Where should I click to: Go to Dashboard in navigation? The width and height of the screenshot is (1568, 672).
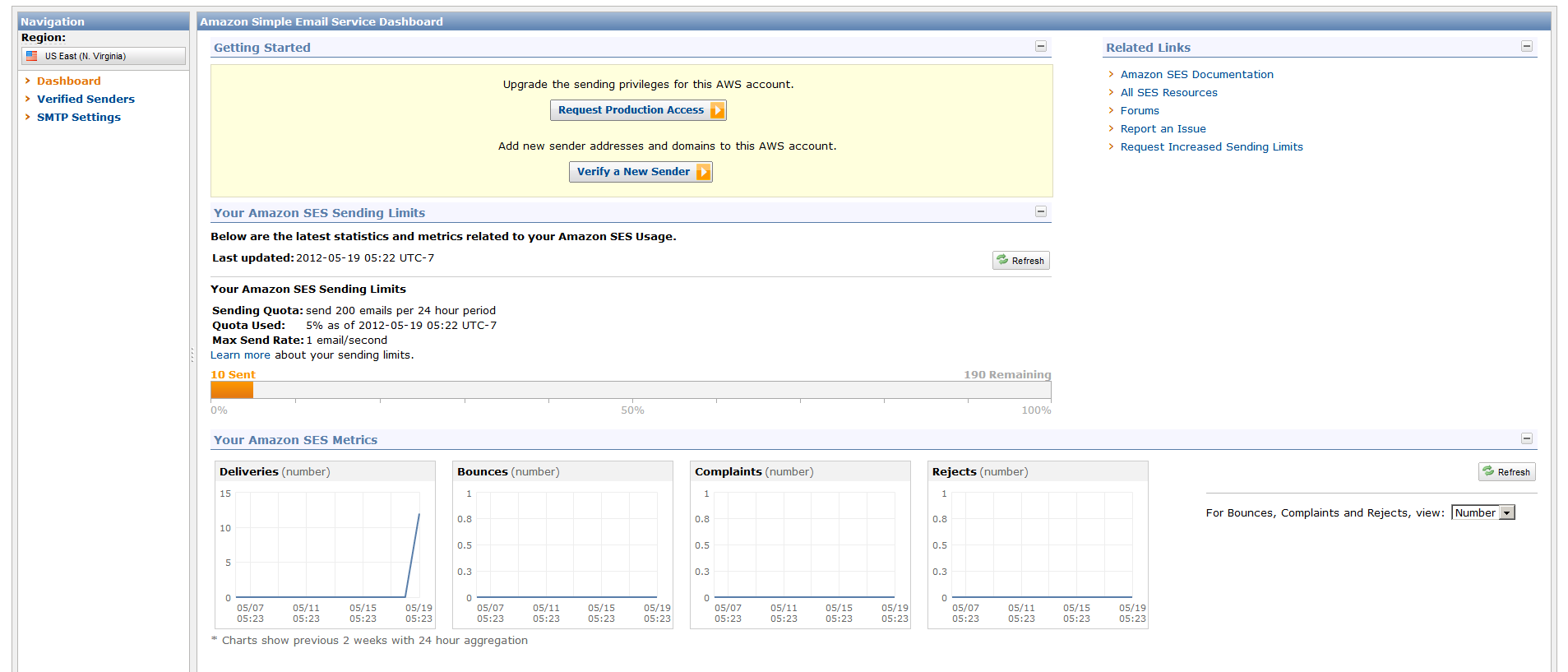(x=68, y=81)
